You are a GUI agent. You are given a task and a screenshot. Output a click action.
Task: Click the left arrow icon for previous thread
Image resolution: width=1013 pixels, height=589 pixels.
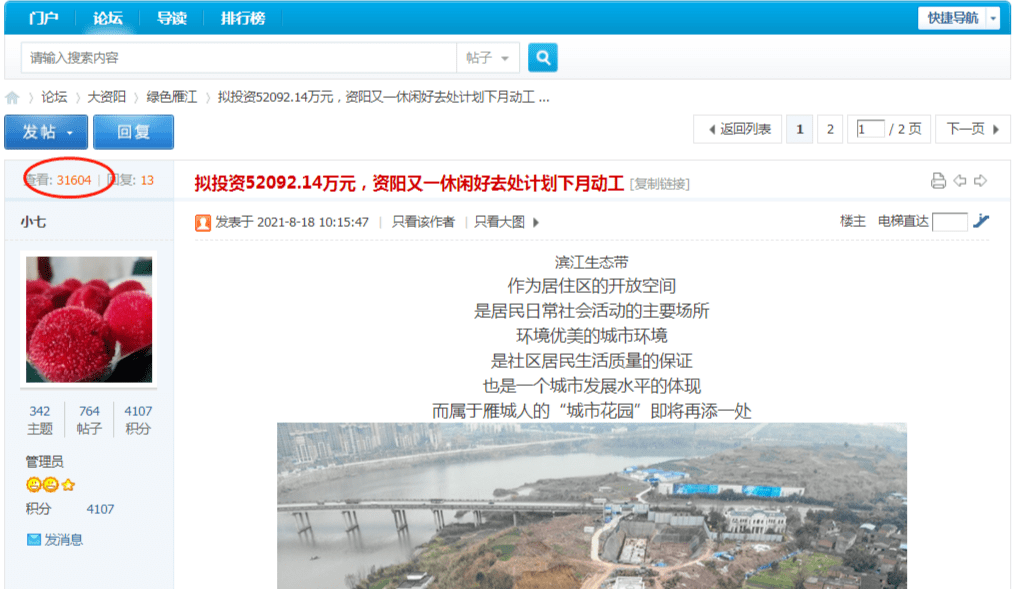pos(961,180)
